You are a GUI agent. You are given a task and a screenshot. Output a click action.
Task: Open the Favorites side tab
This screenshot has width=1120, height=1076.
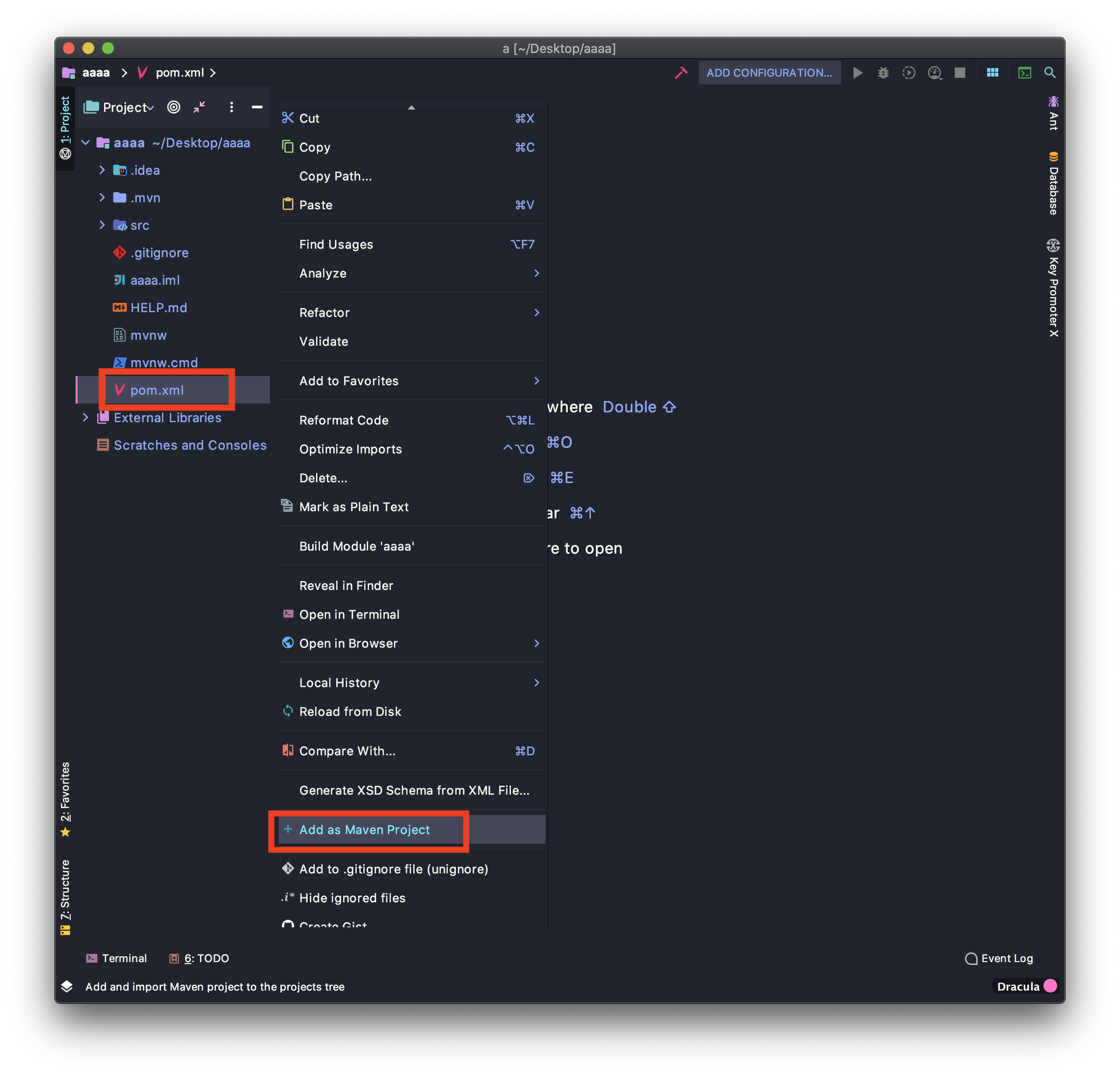66,799
